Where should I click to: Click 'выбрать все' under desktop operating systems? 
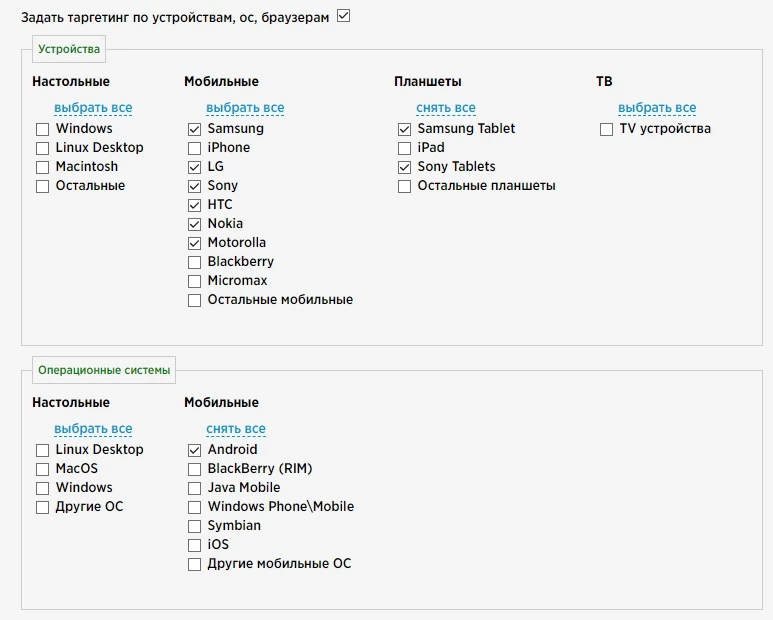pyautogui.click(x=93, y=429)
